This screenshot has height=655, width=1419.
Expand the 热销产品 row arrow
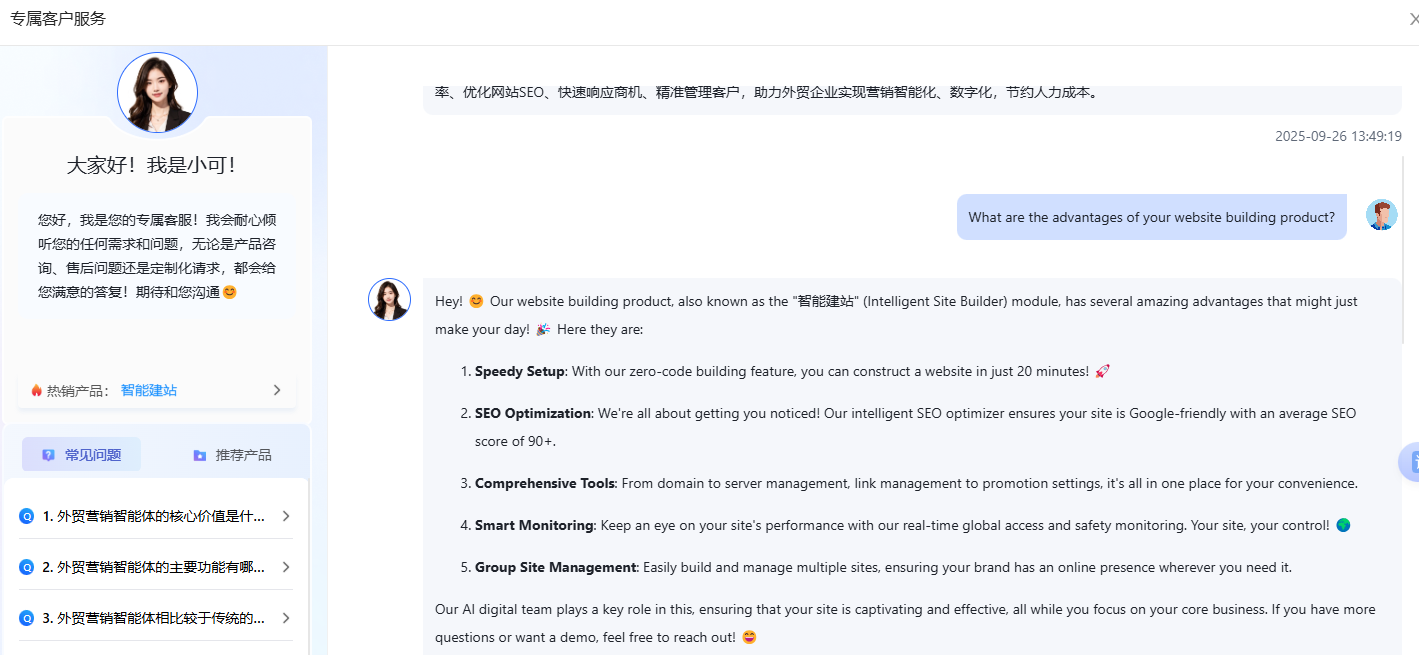[277, 390]
